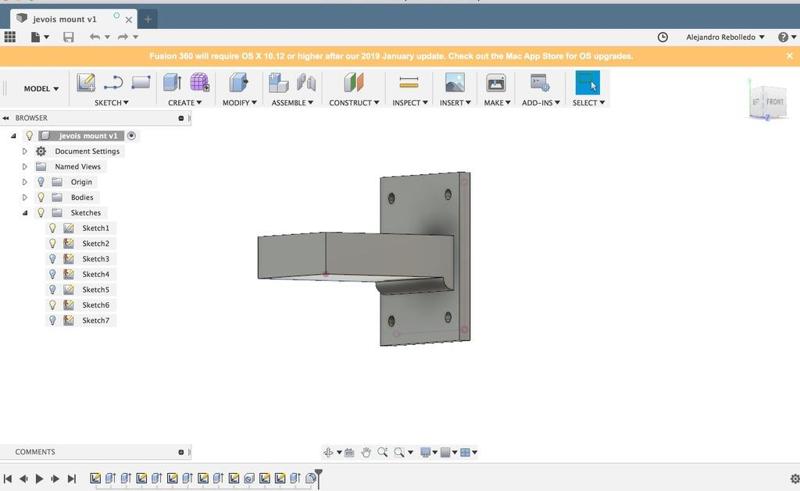
Task: Expand the Origin folder
Action: (24, 182)
